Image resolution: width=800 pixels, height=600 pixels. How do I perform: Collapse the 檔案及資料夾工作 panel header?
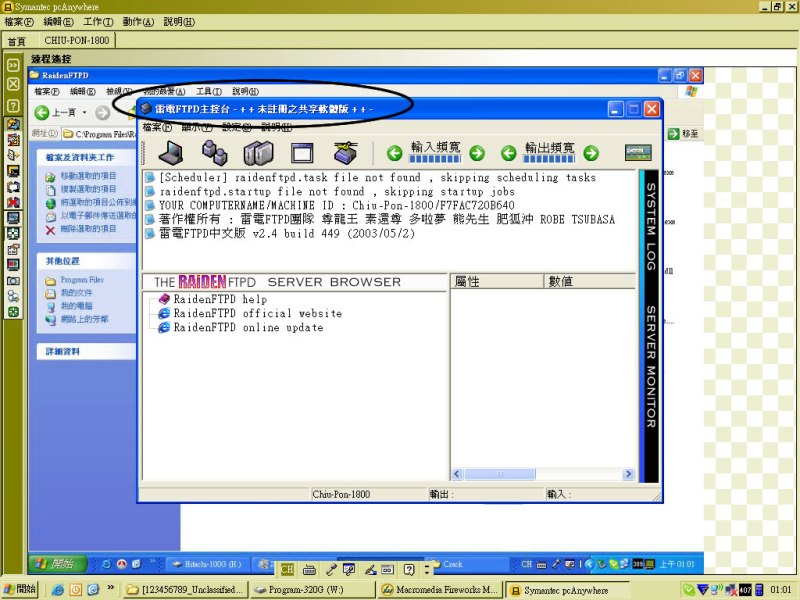click(x=87, y=157)
